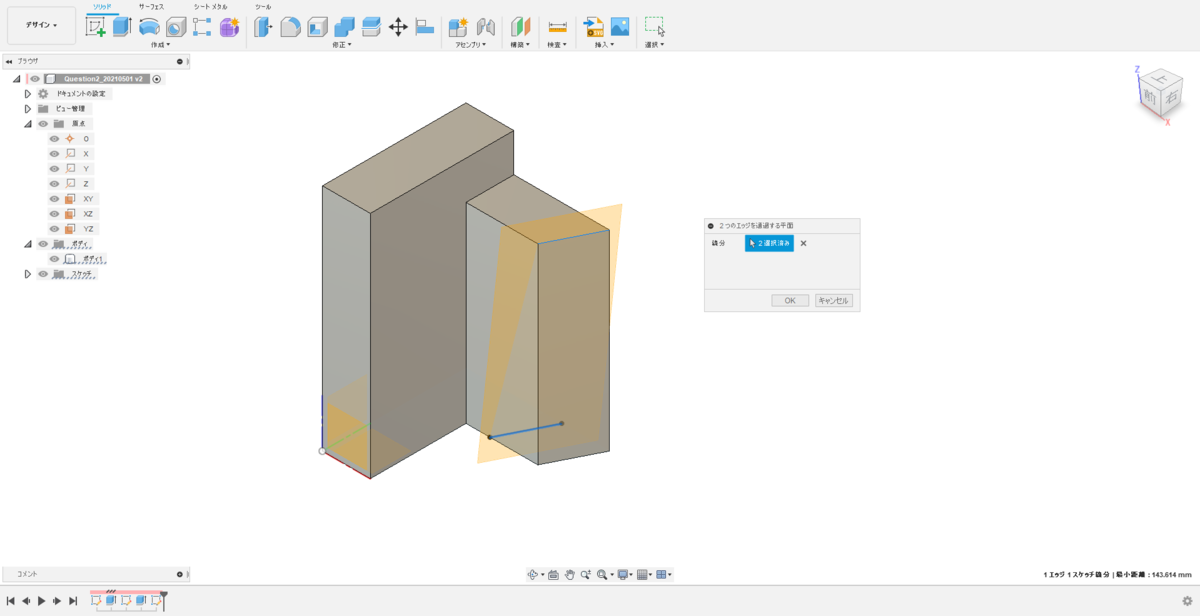
Task: Jump to timeline end
Action: tap(73, 601)
